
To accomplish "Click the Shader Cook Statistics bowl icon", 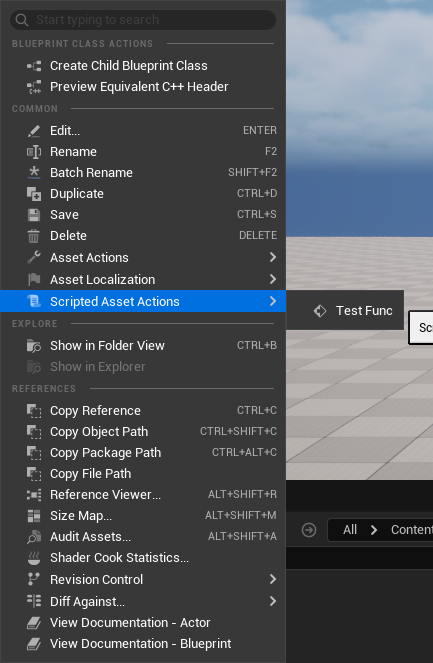I will click(x=34, y=558).
